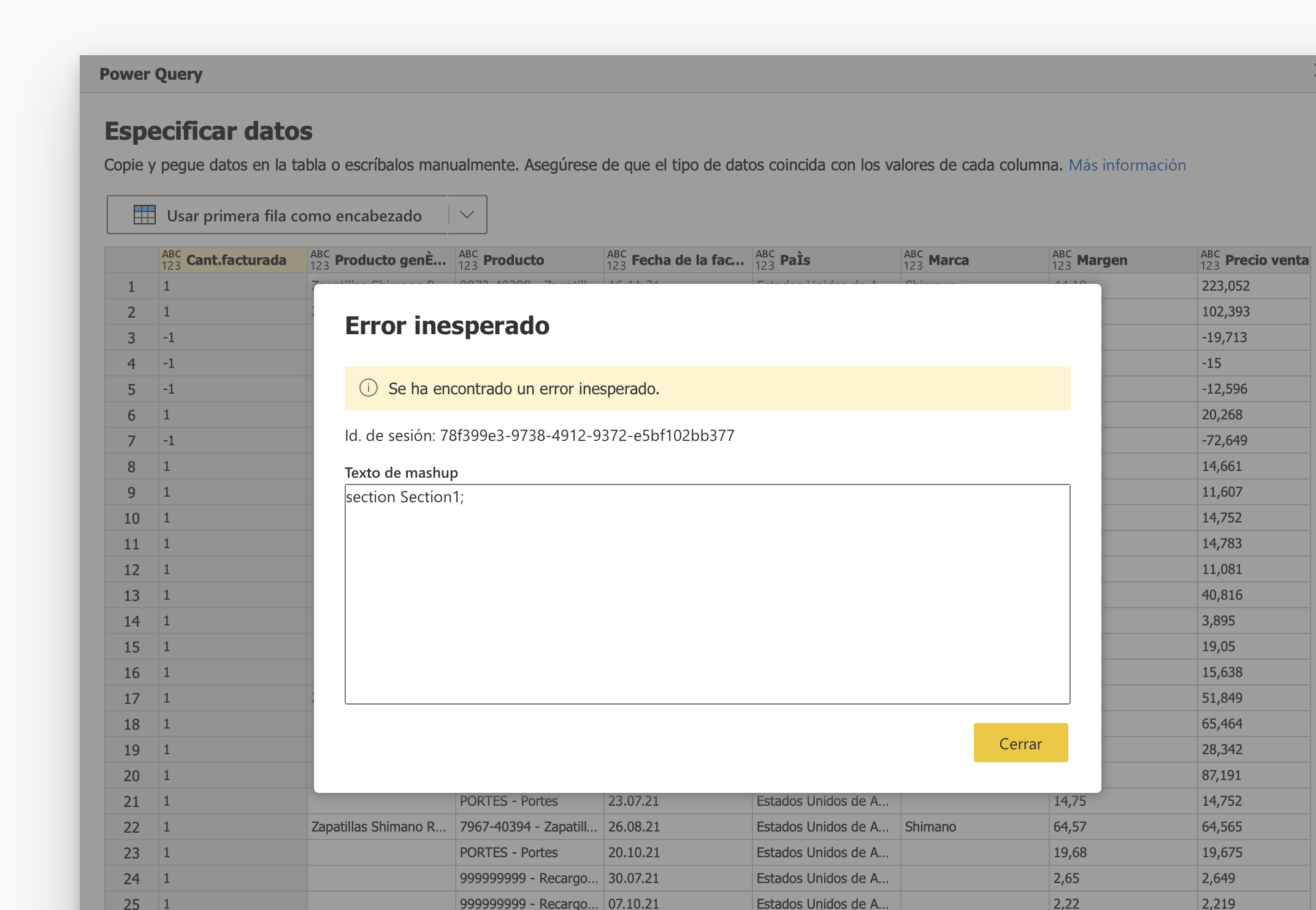Click the 30.07.21 date cell
This screenshot has height=910, width=1316.
pyautogui.click(x=678, y=878)
